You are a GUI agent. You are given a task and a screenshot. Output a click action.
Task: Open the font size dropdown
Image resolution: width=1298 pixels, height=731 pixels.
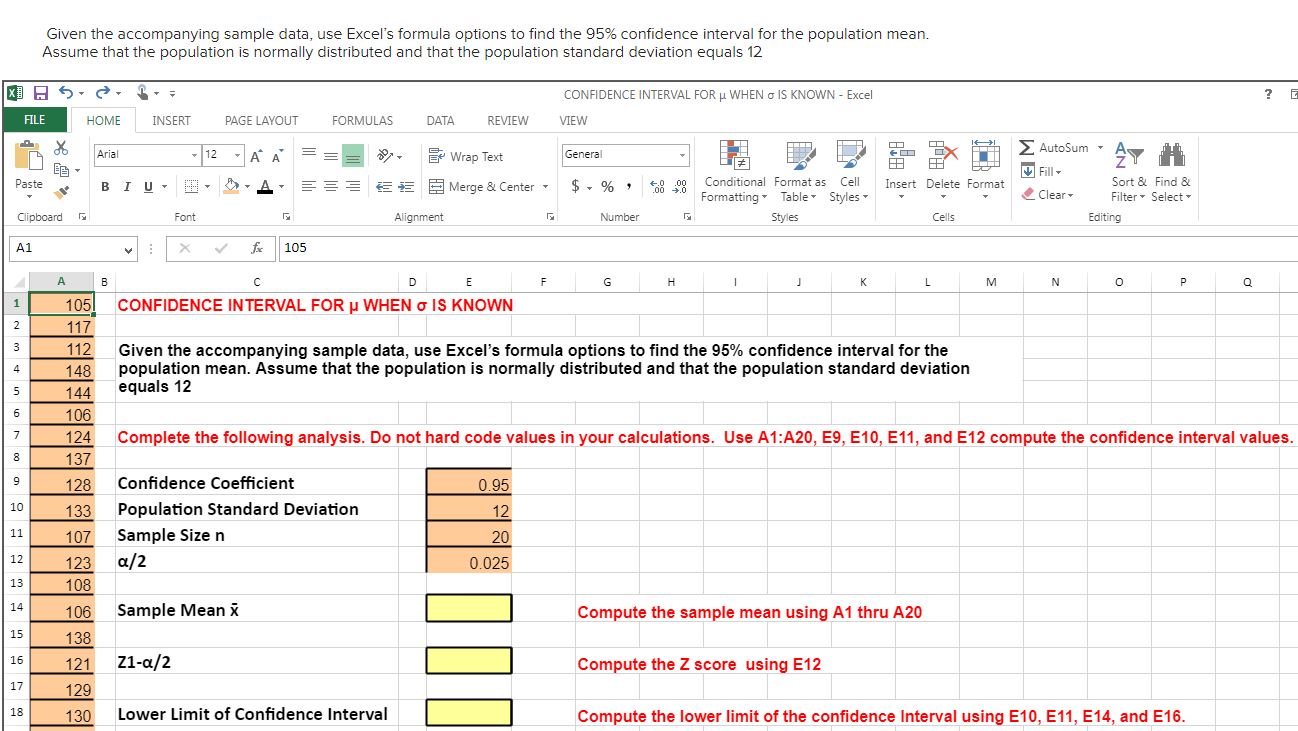pos(236,155)
